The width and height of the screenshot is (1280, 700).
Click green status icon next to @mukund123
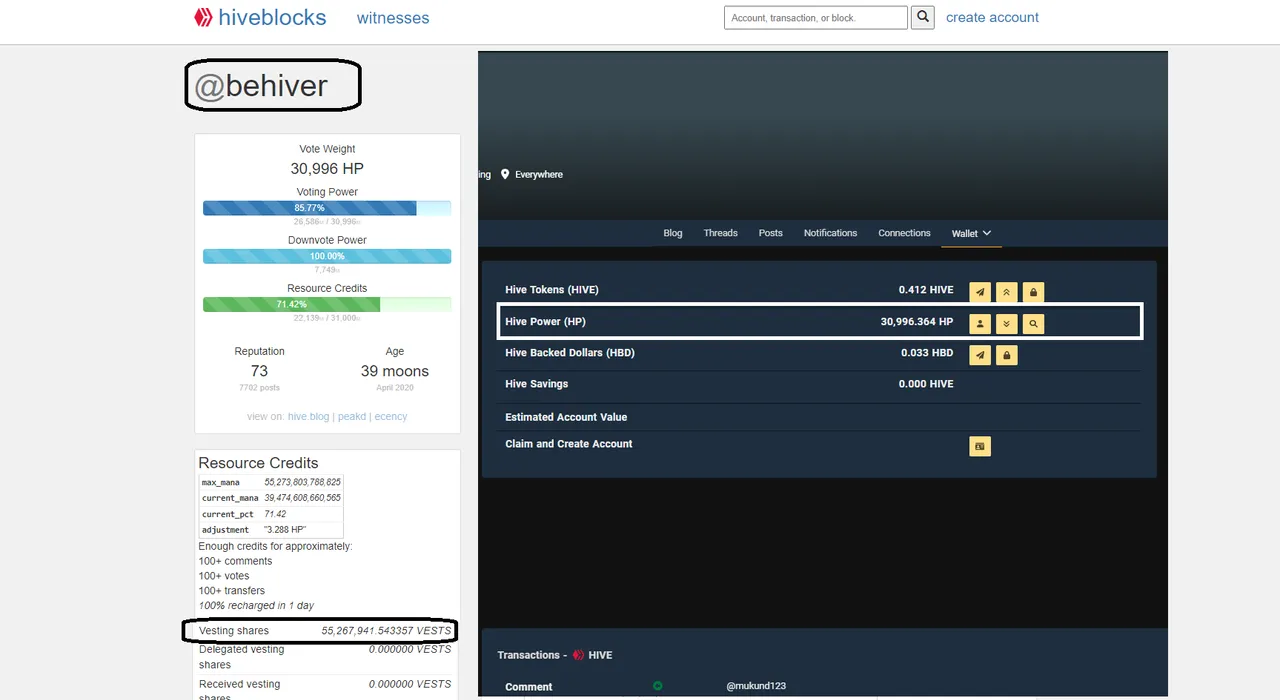pyautogui.click(x=658, y=686)
